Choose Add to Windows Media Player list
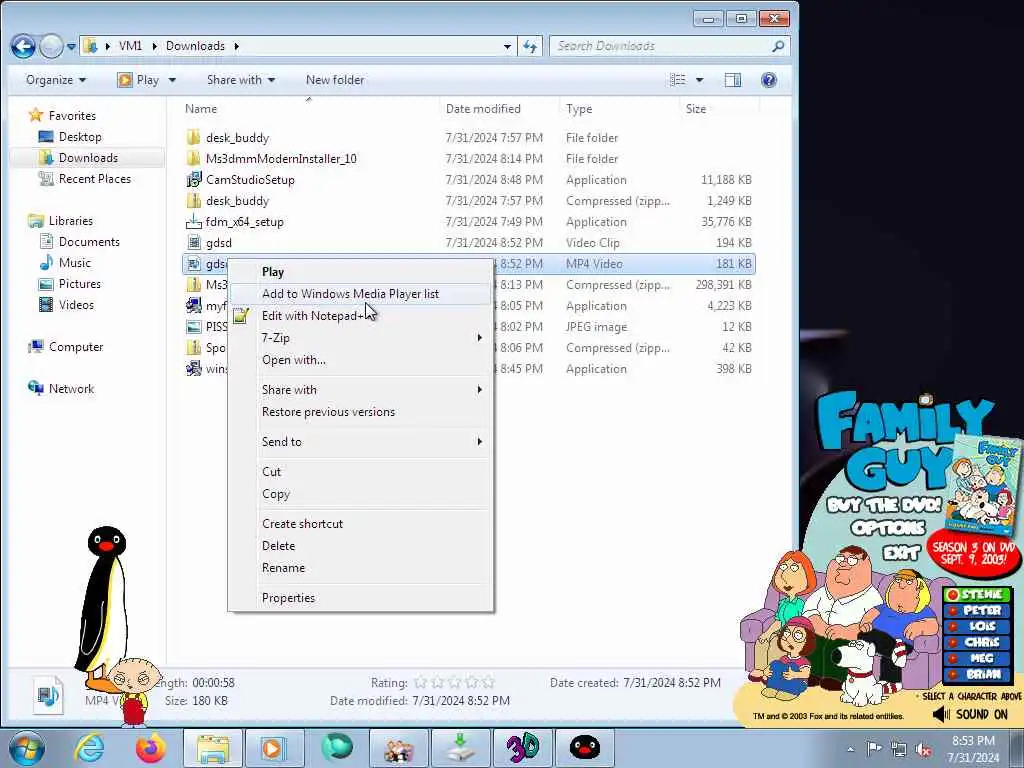 [x=360, y=294]
